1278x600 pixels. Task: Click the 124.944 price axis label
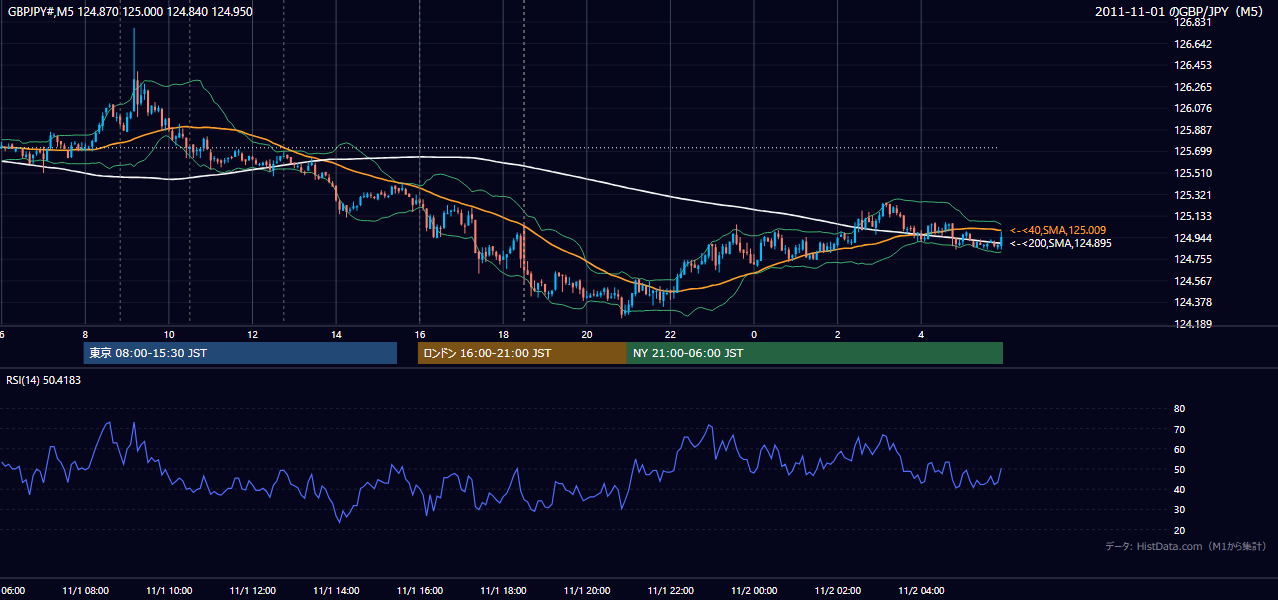pos(1194,238)
